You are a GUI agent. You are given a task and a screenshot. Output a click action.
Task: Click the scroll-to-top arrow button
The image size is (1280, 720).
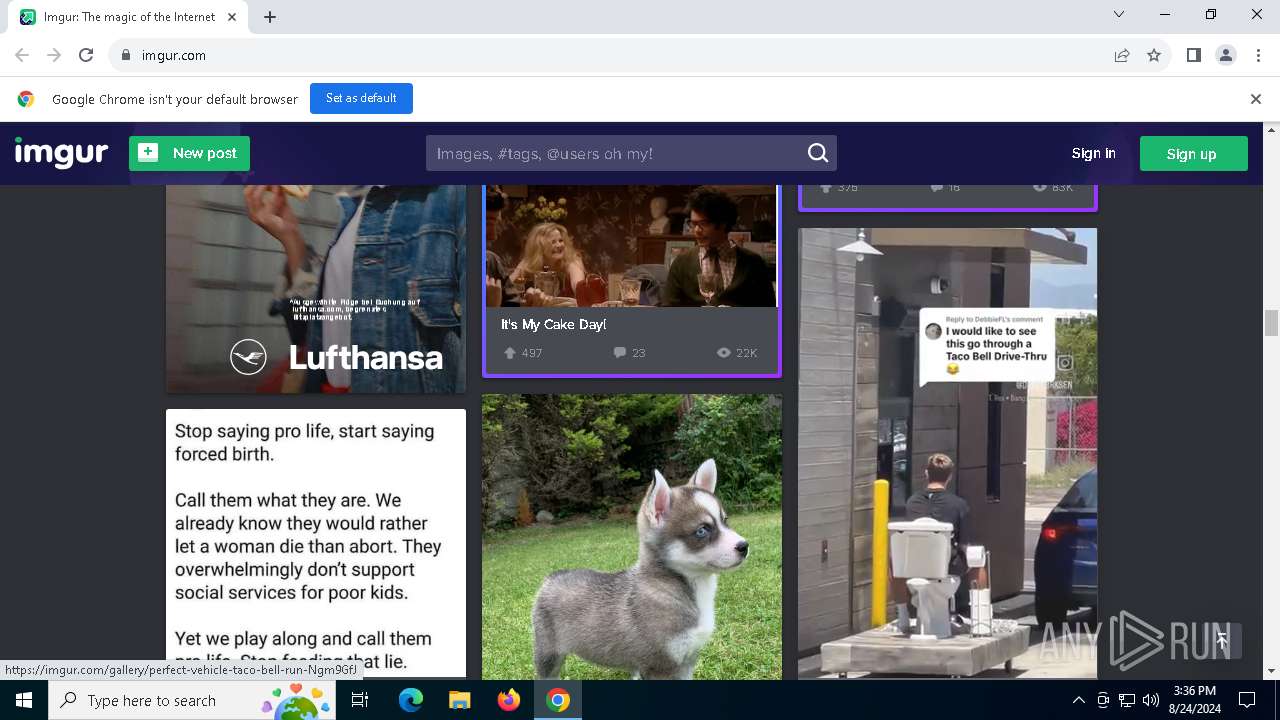click(x=1221, y=641)
